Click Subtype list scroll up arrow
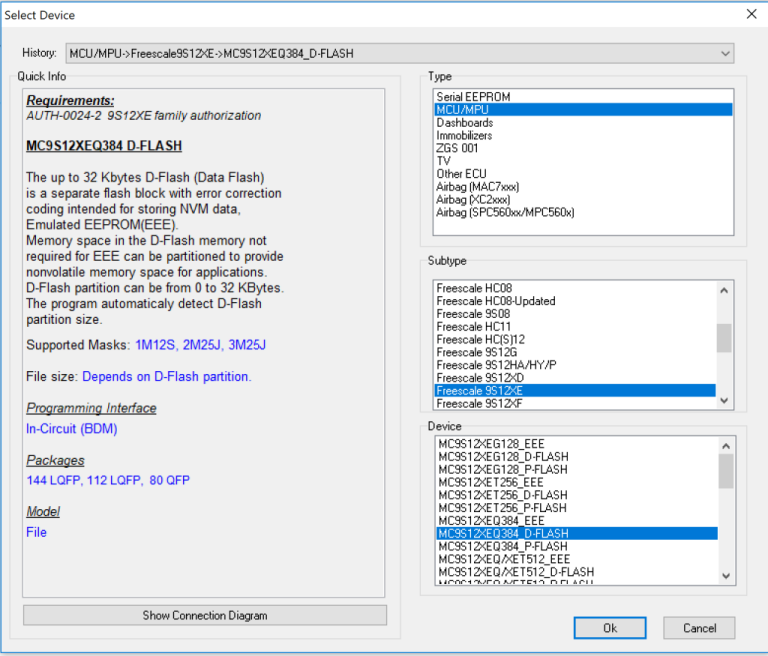 click(724, 291)
